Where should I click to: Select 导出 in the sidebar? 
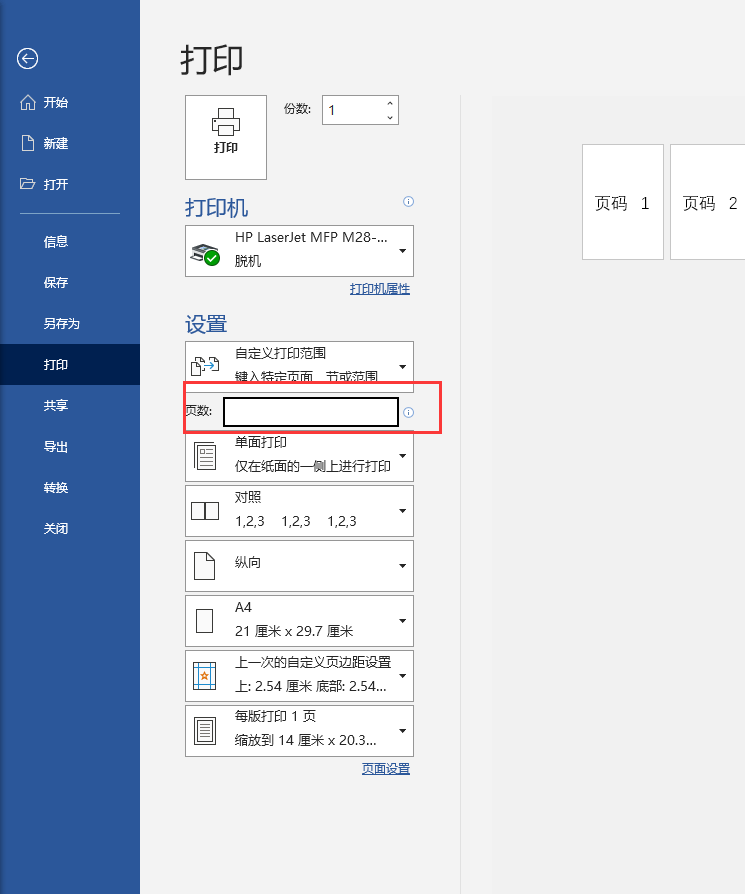[x=70, y=446]
